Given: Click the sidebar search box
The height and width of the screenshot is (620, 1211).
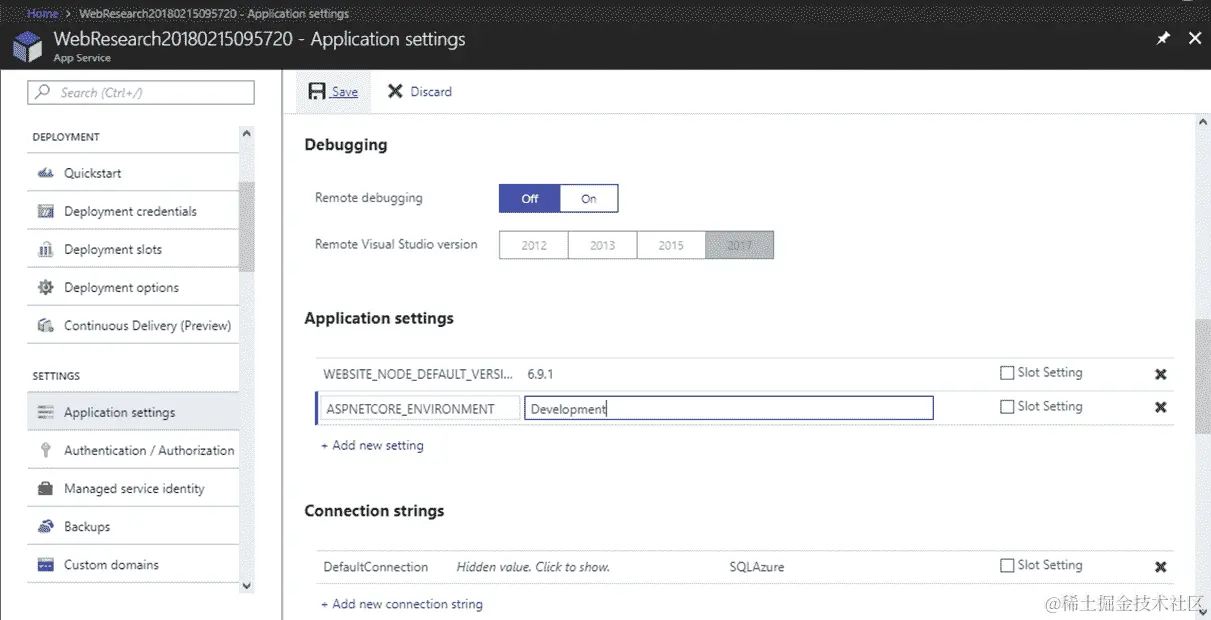Looking at the screenshot, I should (x=141, y=92).
